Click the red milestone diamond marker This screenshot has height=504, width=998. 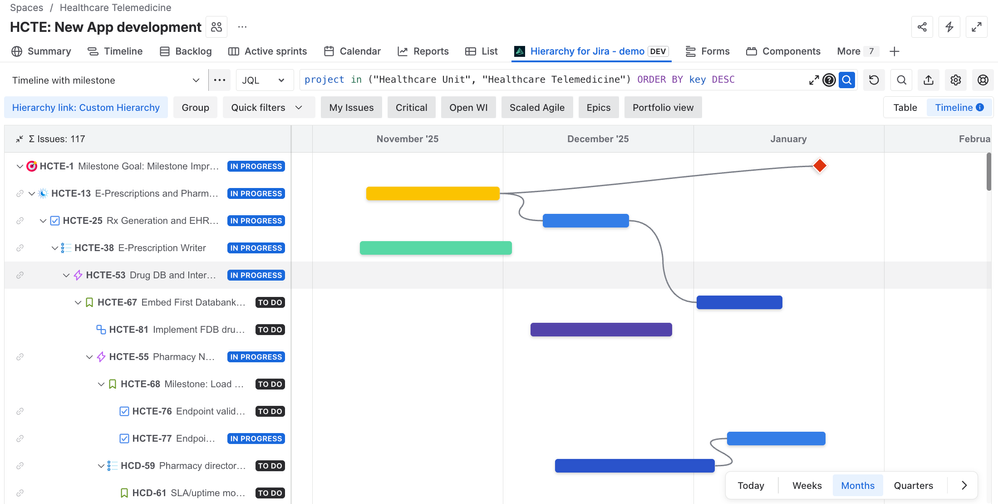tap(820, 166)
